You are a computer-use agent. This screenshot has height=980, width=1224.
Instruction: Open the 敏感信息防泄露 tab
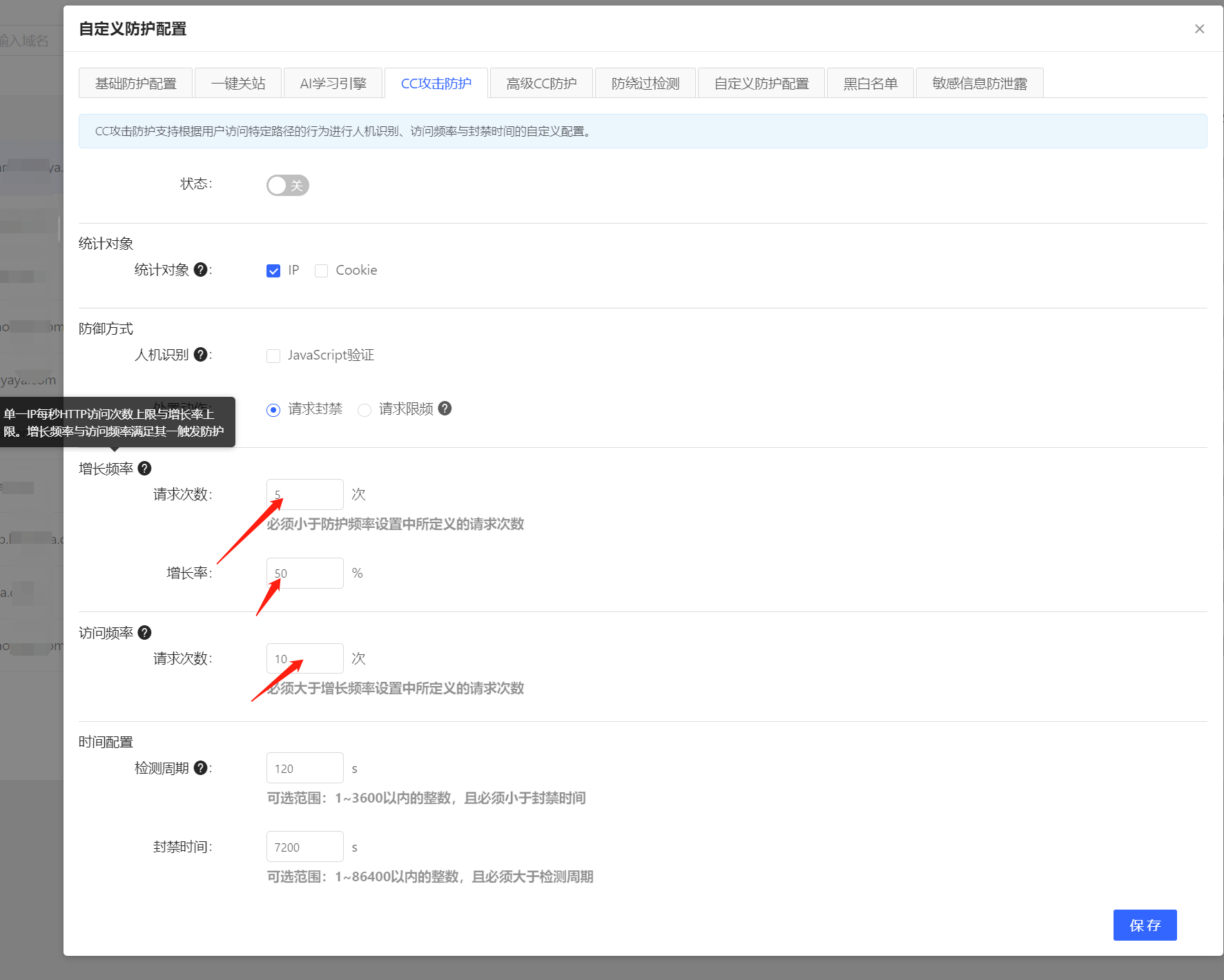[980, 84]
